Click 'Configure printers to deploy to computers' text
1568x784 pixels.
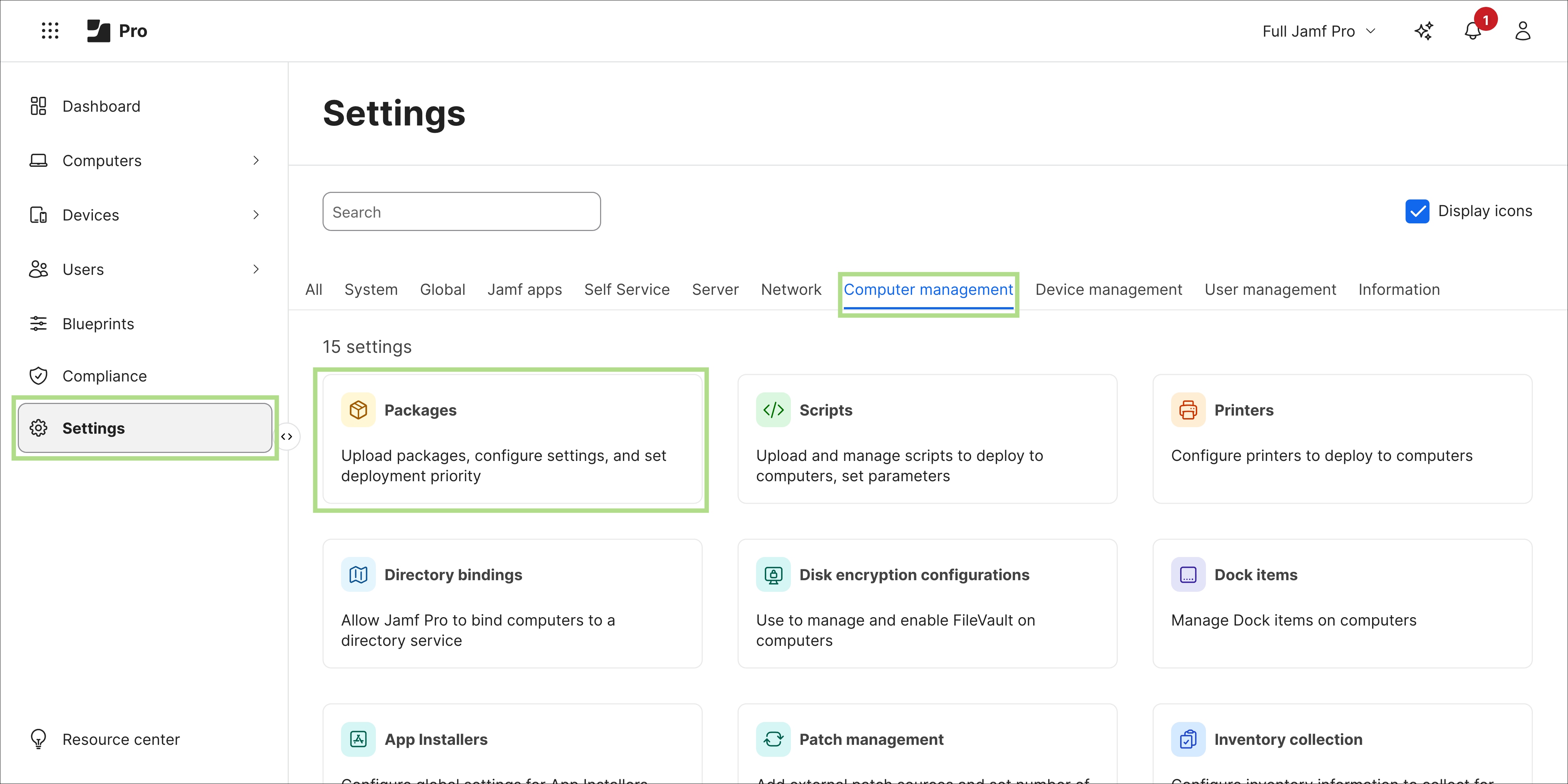[x=1321, y=455]
